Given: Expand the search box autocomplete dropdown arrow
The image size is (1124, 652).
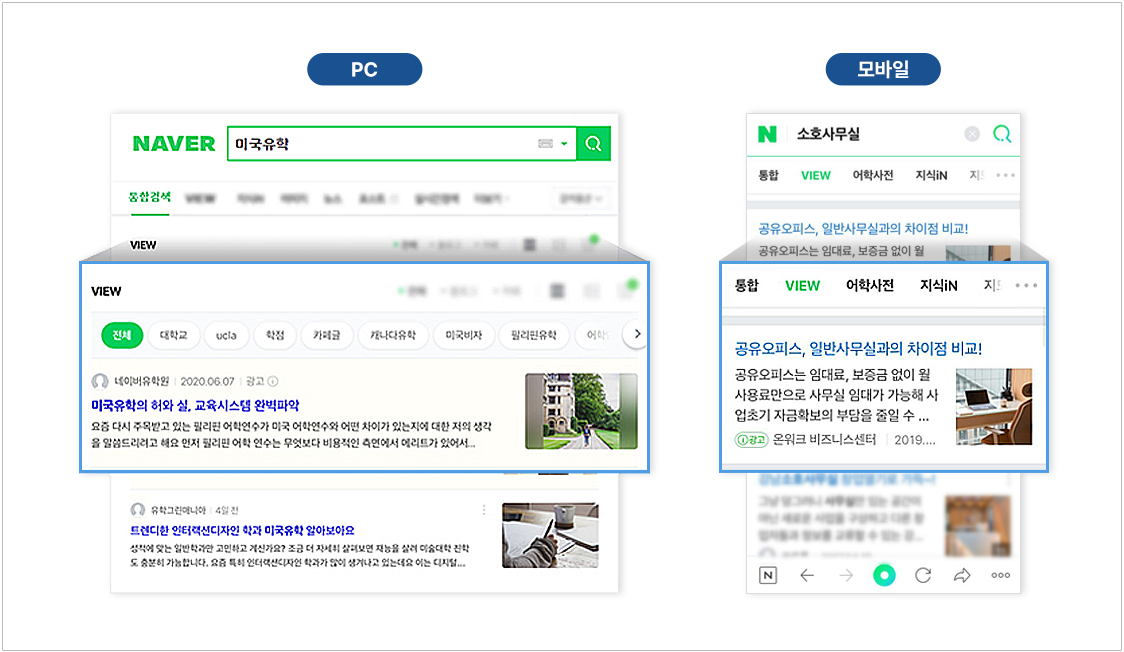Looking at the screenshot, I should click(x=564, y=144).
